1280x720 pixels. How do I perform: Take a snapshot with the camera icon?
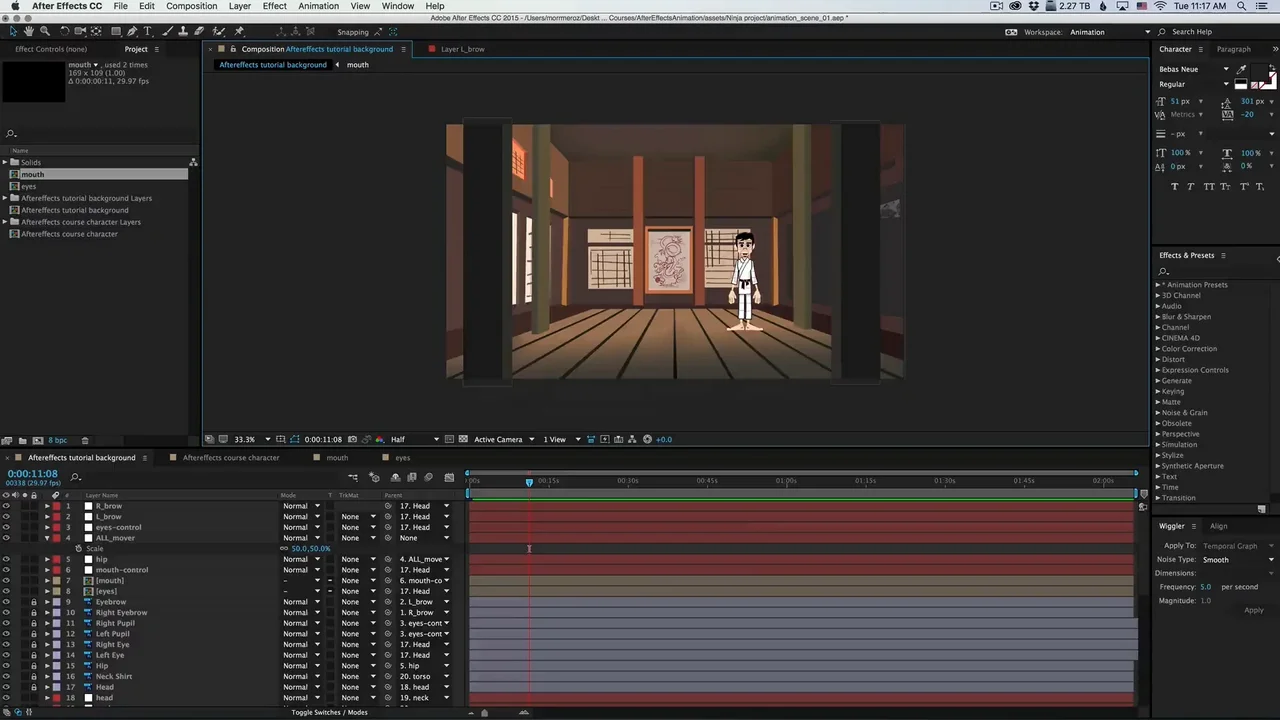[352, 439]
